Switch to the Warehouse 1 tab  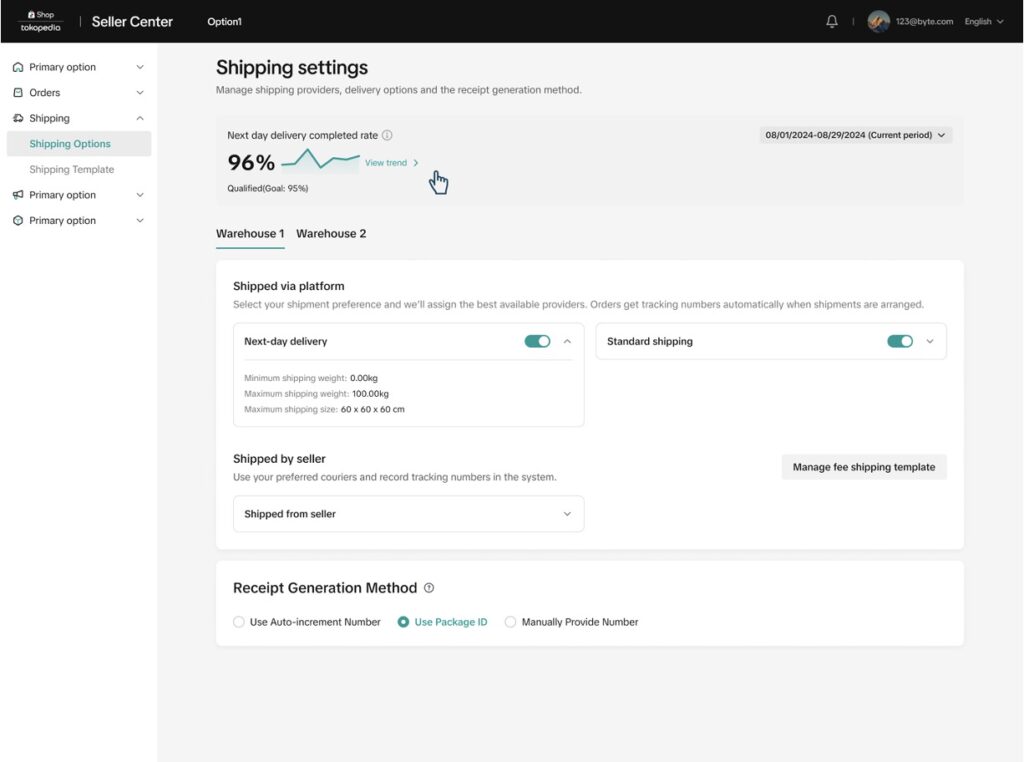250,234
